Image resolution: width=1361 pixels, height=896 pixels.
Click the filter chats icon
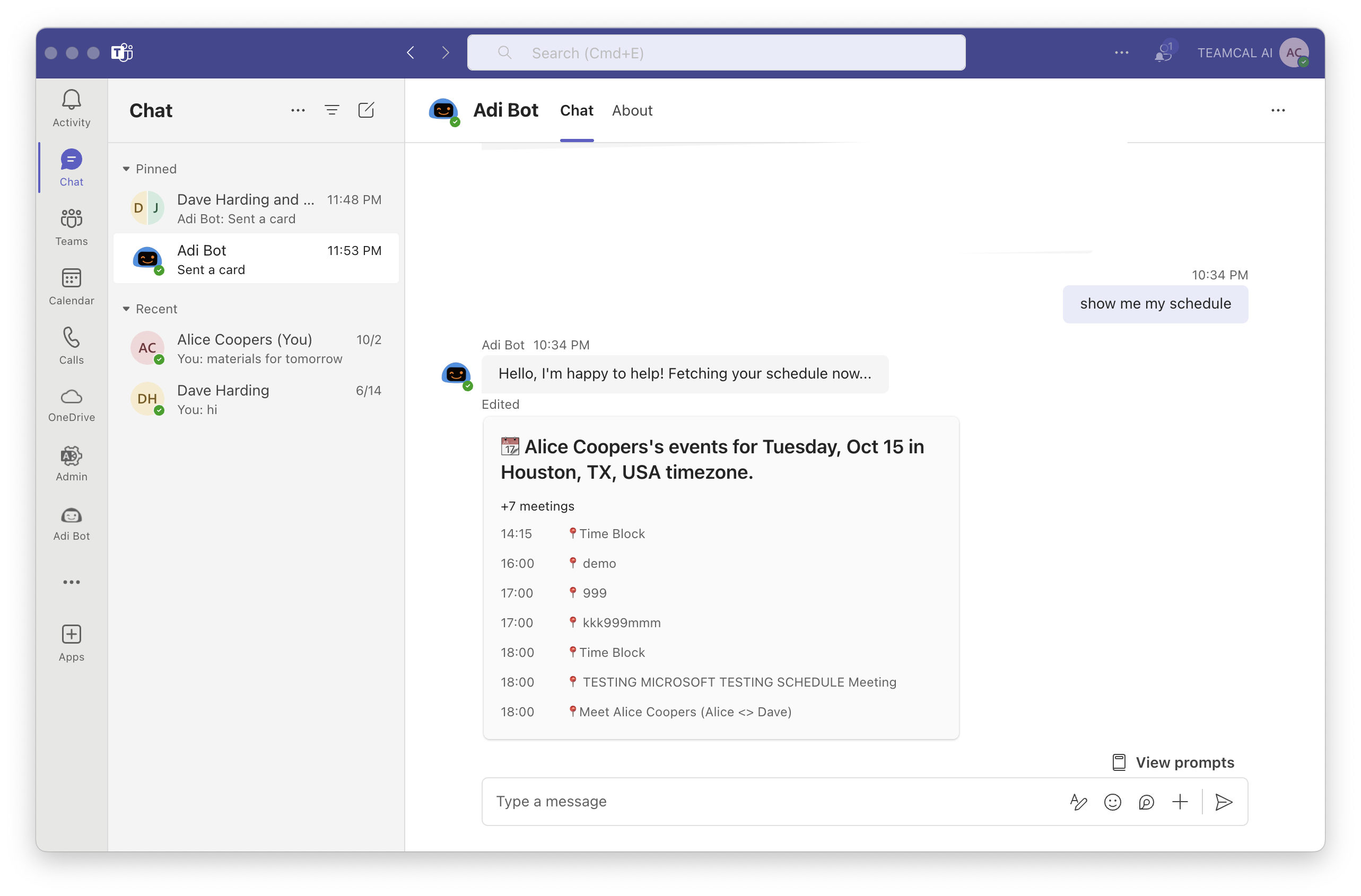click(x=331, y=110)
